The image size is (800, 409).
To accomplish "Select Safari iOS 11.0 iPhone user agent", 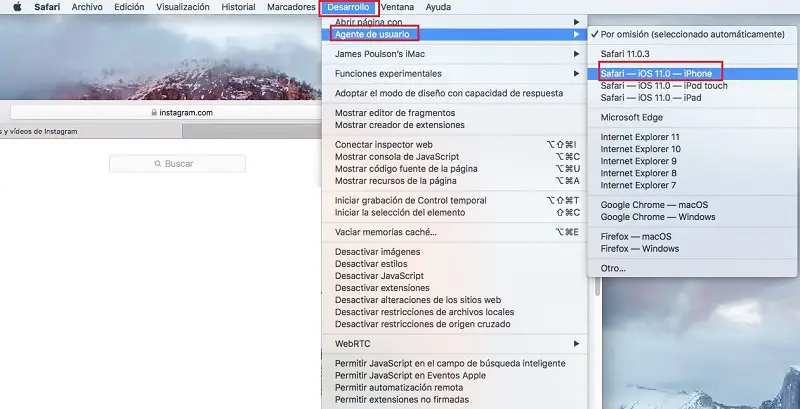I will point(692,74).
